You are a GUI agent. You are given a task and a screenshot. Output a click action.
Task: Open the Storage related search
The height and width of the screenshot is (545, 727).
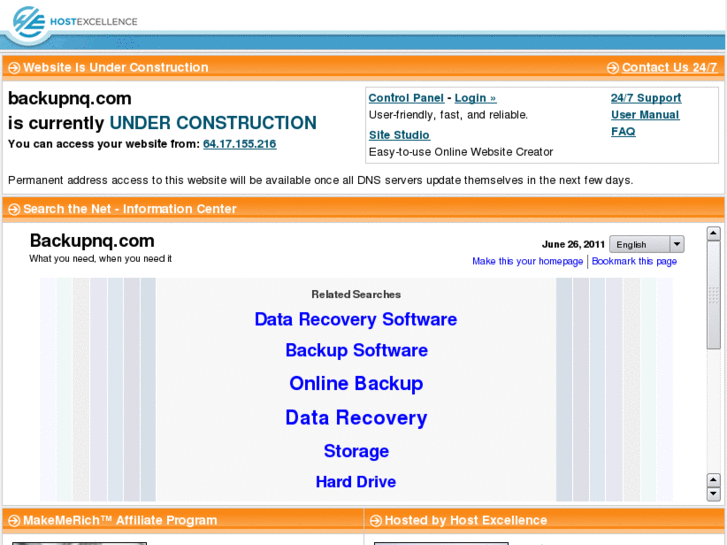(356, 451)
